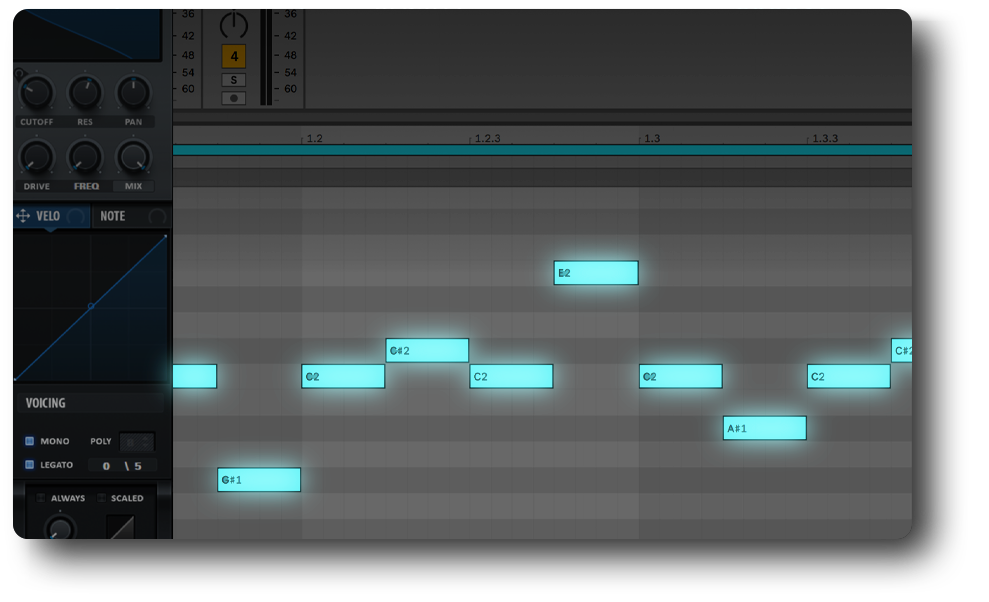Click the FREQ knob
The width and height of the screenshot is (989, 602).
click(x=85, y=158)
